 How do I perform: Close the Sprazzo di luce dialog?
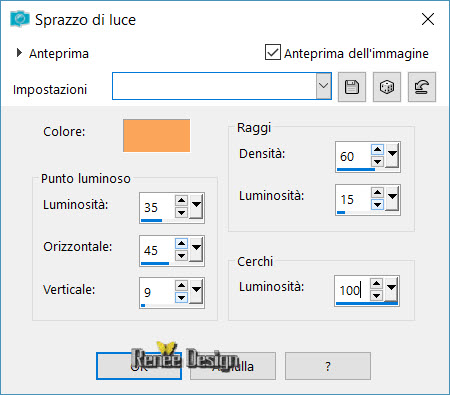(x=428, y=19)
